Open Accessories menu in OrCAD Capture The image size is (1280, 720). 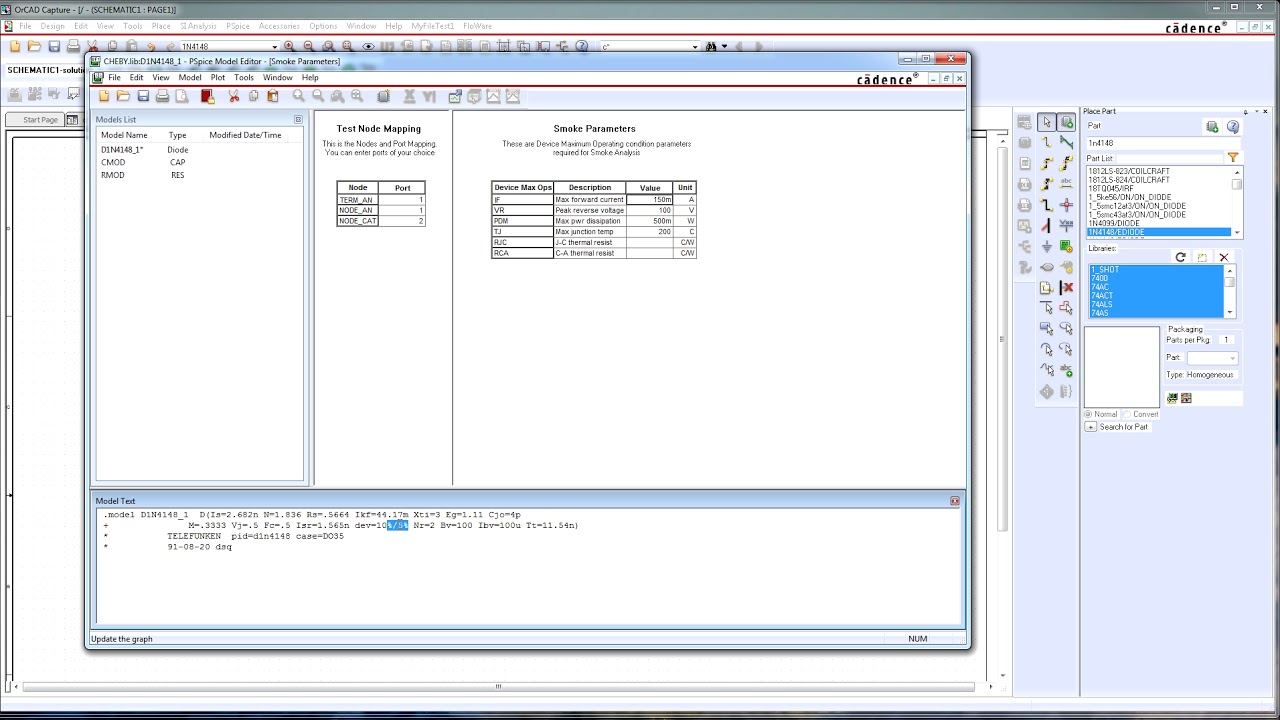pyautogui.click(x=279, y=26)
